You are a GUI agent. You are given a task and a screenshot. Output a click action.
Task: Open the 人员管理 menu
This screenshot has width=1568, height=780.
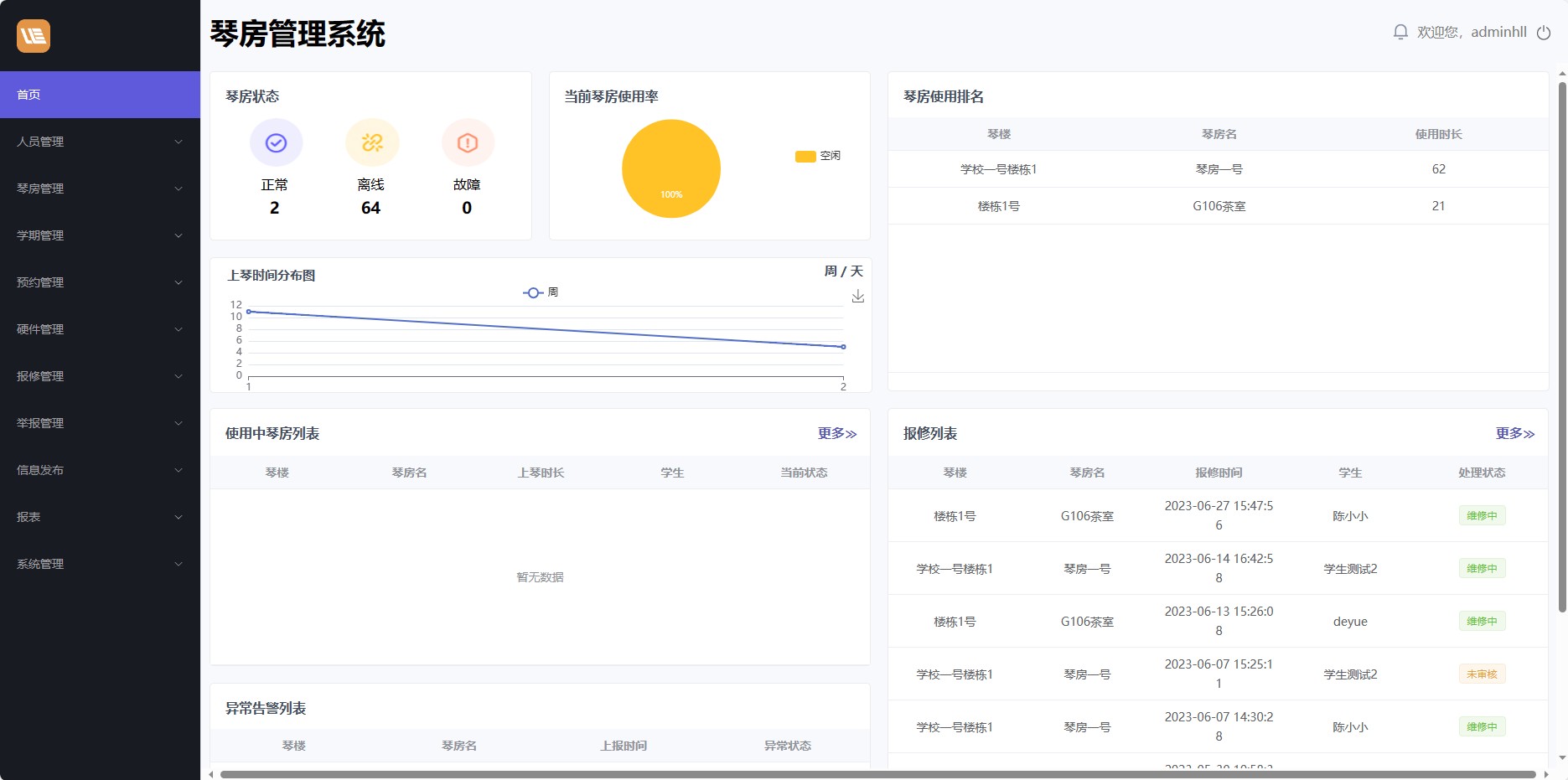100,142
